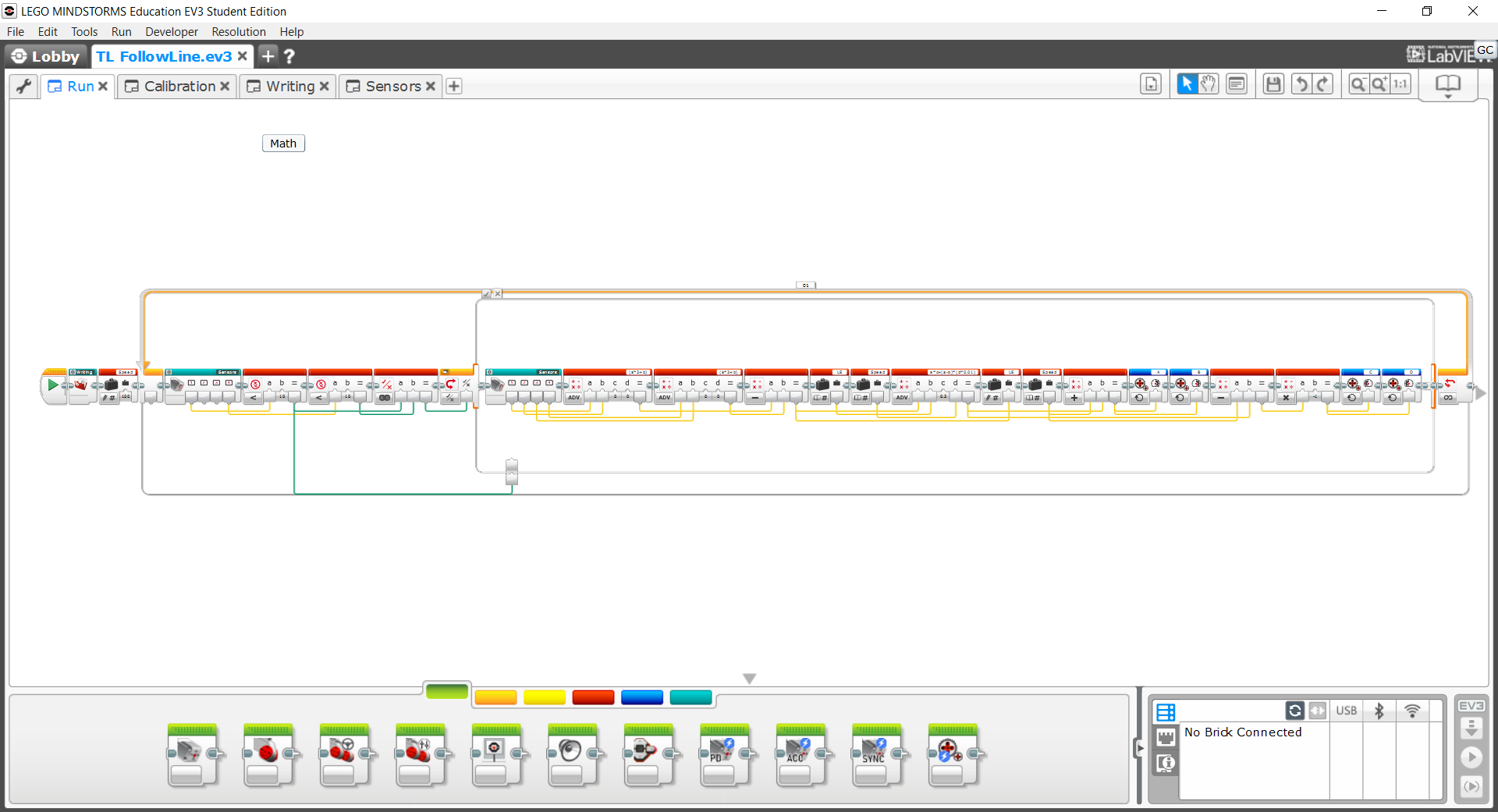Pick the Medium Motor block
Image resolution: width=1498 pixels, height=812 pixels.
coord(192,754)
